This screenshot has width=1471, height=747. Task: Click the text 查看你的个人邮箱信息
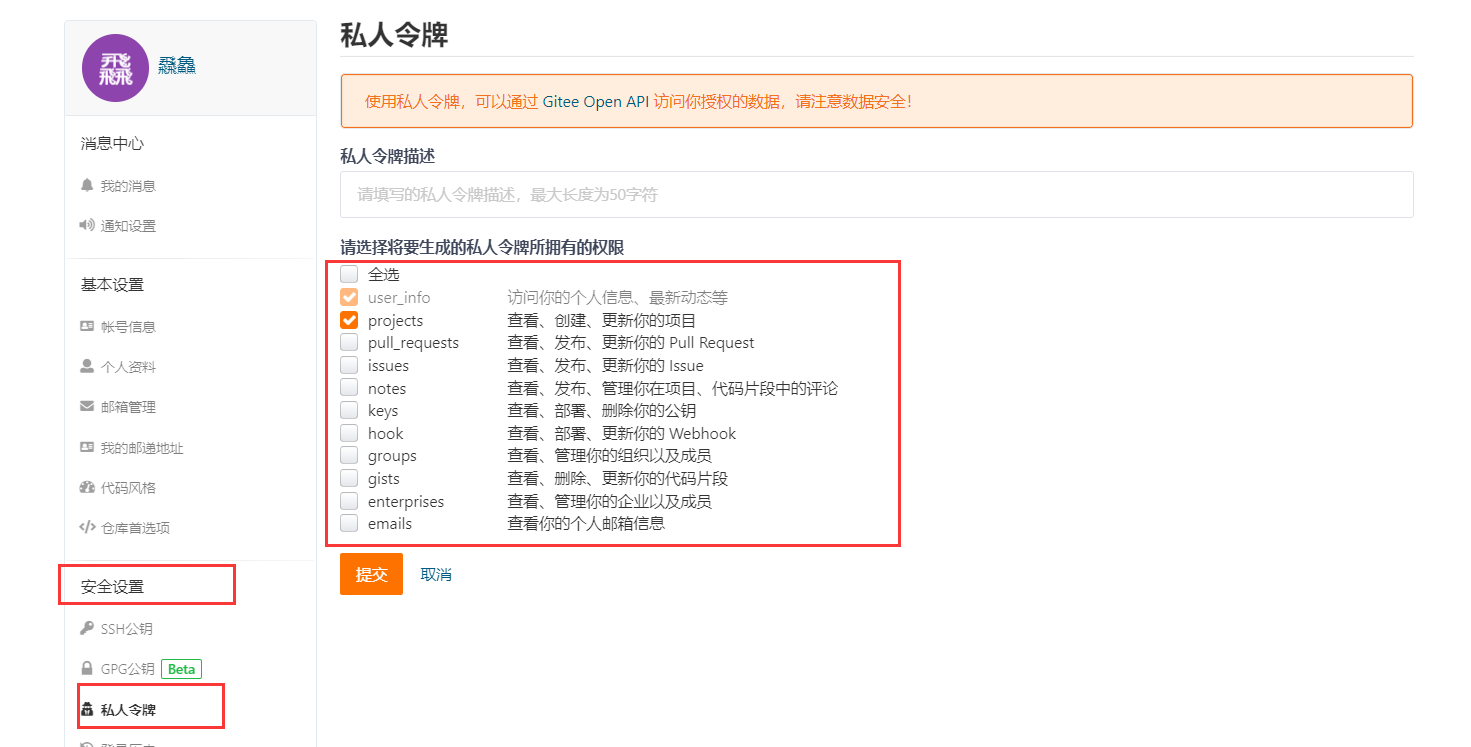pyautogui.click(x=586, y=524)
